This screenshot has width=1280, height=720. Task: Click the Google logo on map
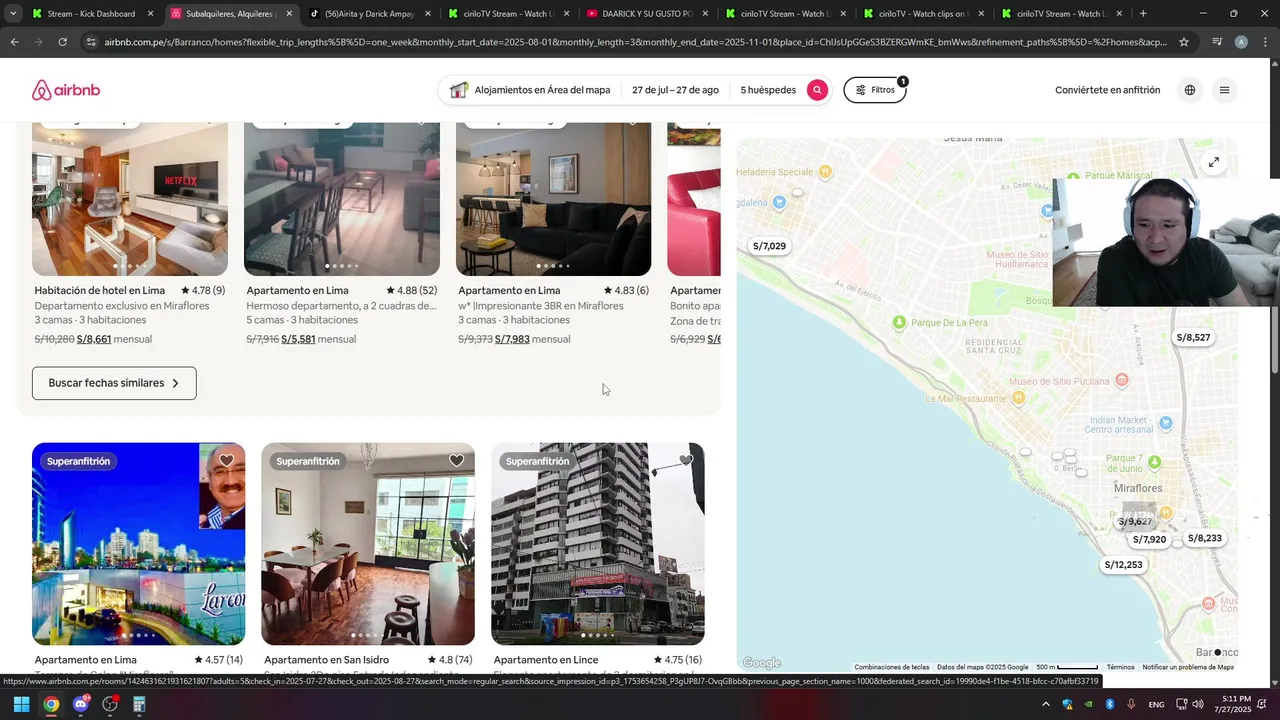click(762, 663)
